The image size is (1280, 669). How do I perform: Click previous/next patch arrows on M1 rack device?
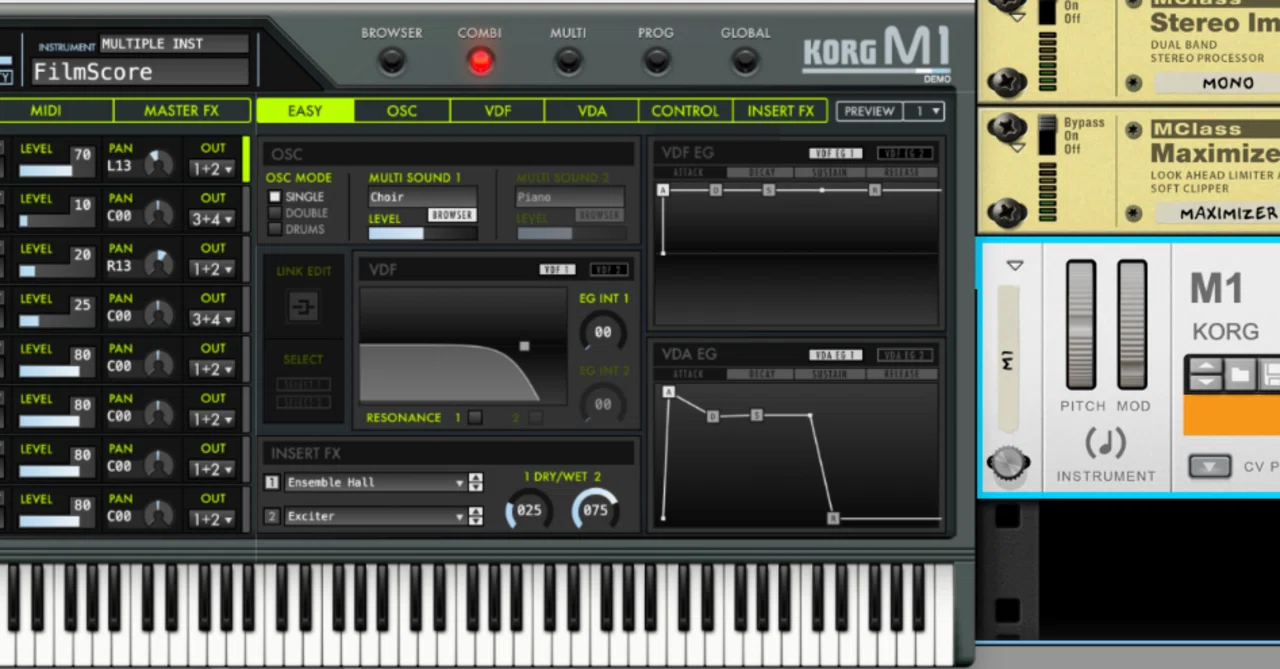(x=1206, y=375)
